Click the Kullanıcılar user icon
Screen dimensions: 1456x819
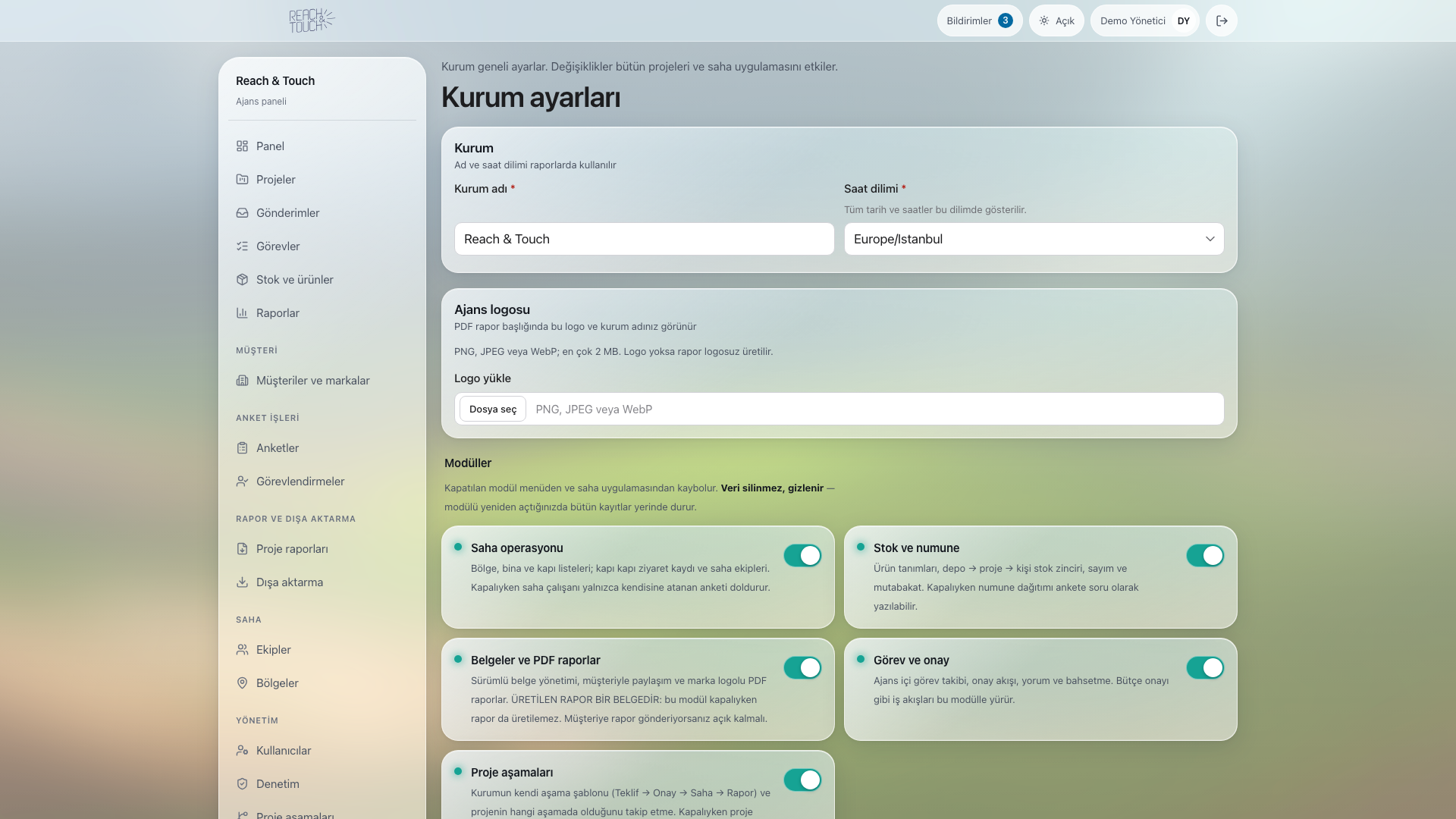coord(242,750)
